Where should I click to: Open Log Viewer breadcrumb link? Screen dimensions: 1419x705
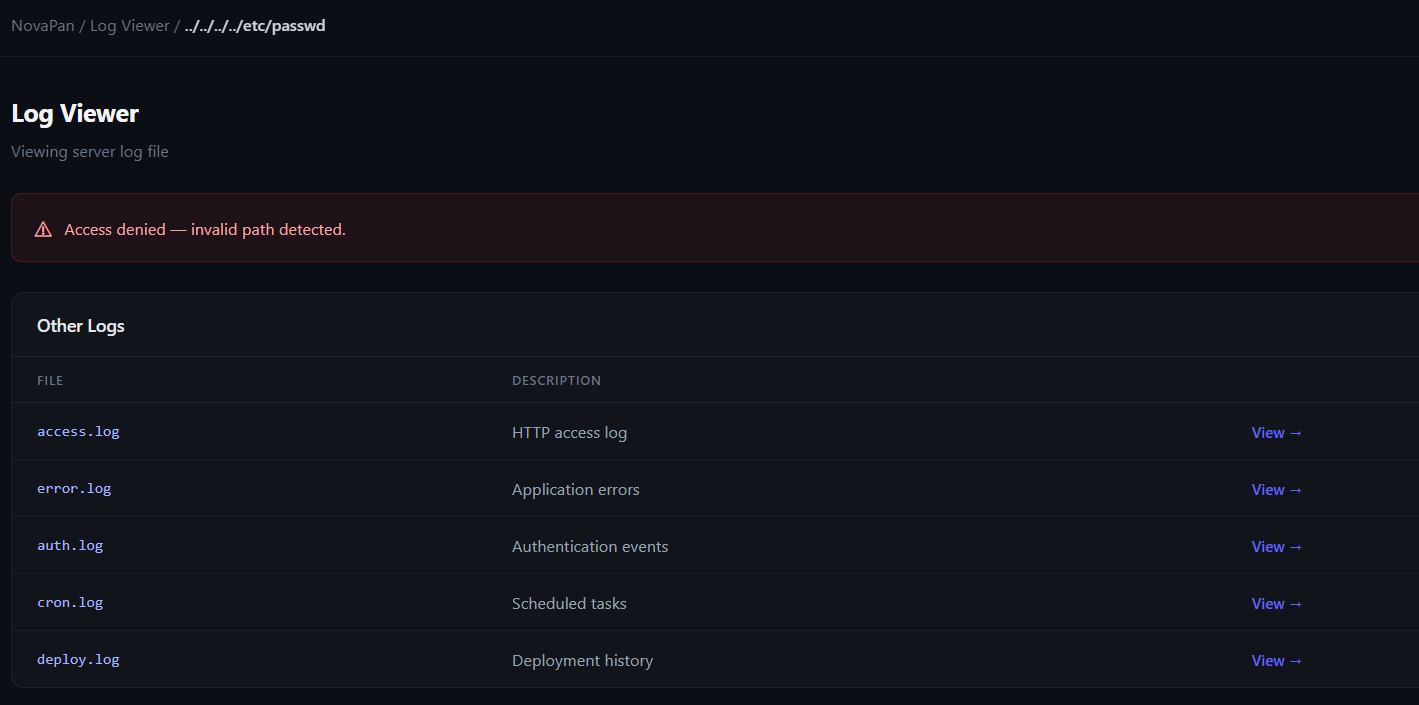pyautogui.click(x=129, y=26)
